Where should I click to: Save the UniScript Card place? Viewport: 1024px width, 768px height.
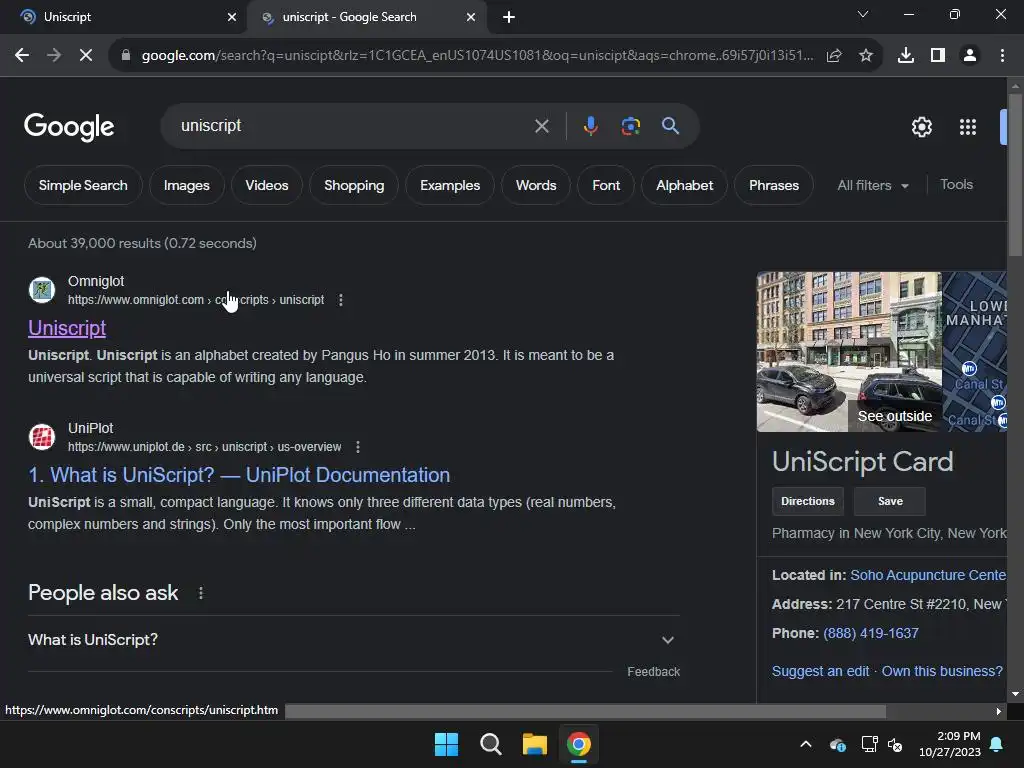pos(890,502)
